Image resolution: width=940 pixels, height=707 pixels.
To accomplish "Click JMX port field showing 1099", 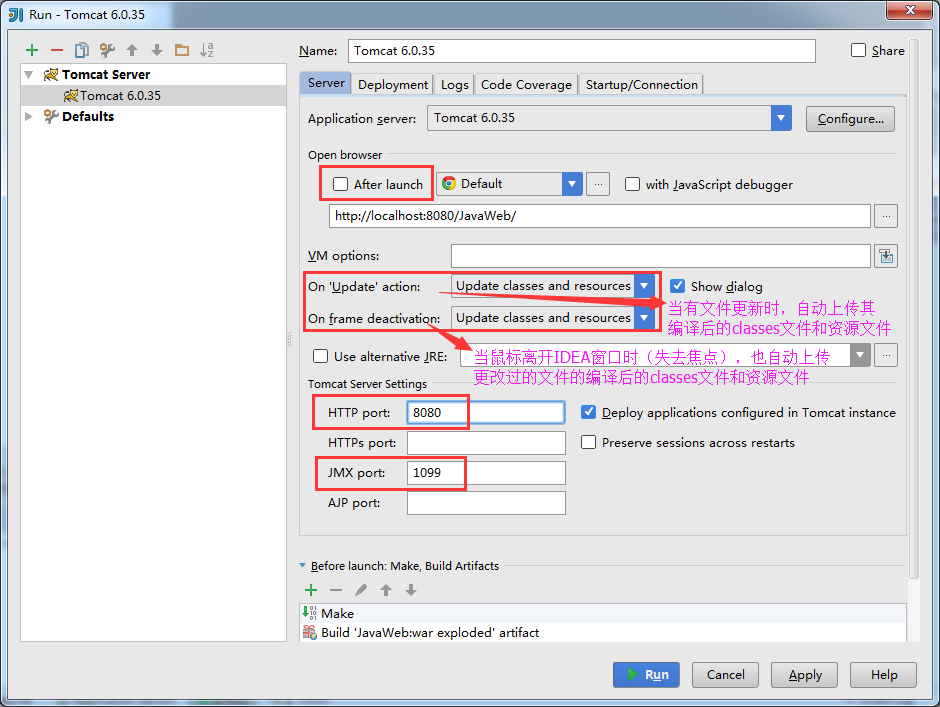I will click(486, 473).
